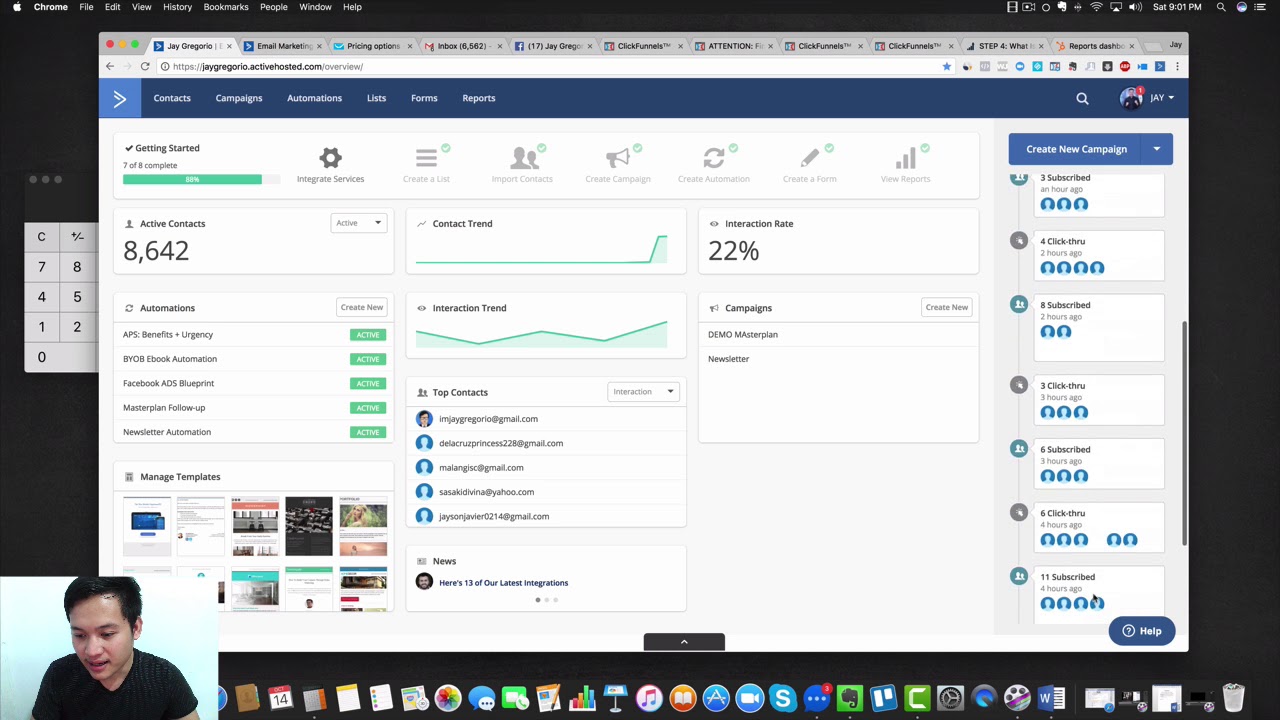Click the Create a Form pencil icon
This screenshot has width=1280, height=720.
[809, 158]
